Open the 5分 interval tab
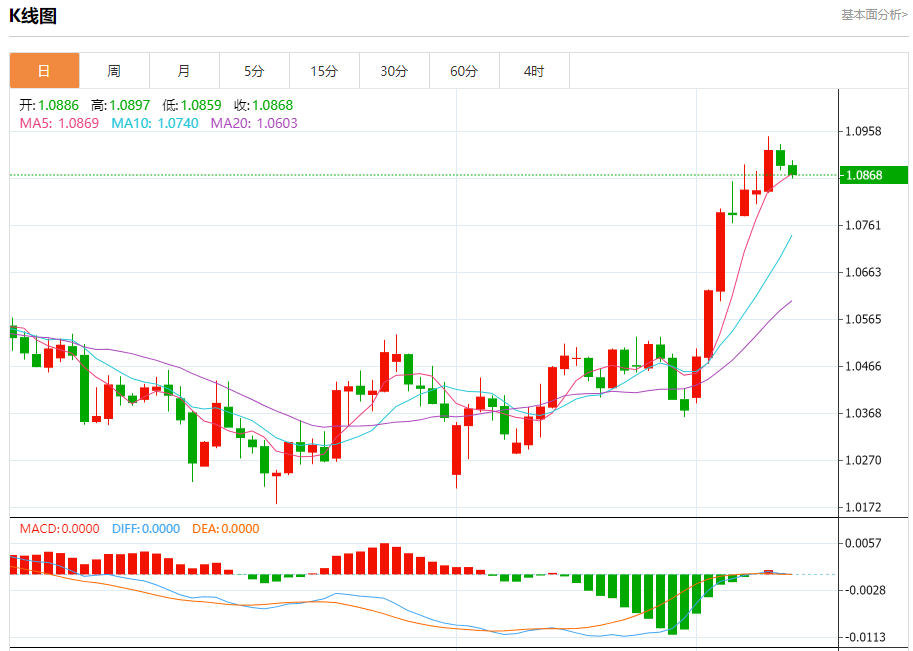Screen dimensions: 913x651 tap(254, 71)
